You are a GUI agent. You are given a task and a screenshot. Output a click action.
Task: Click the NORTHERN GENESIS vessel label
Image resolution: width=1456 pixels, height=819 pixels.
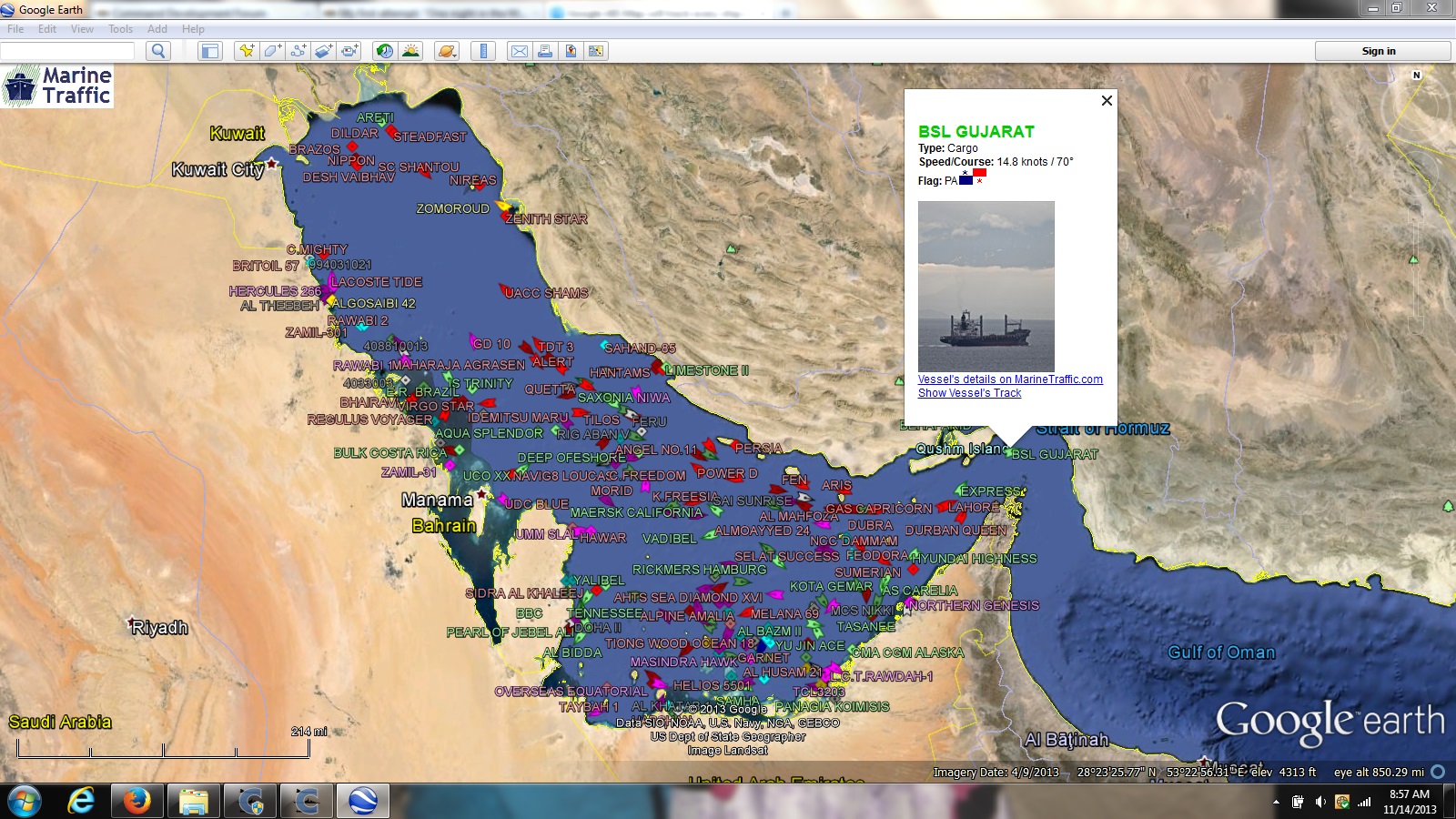[x=974, y=605]
